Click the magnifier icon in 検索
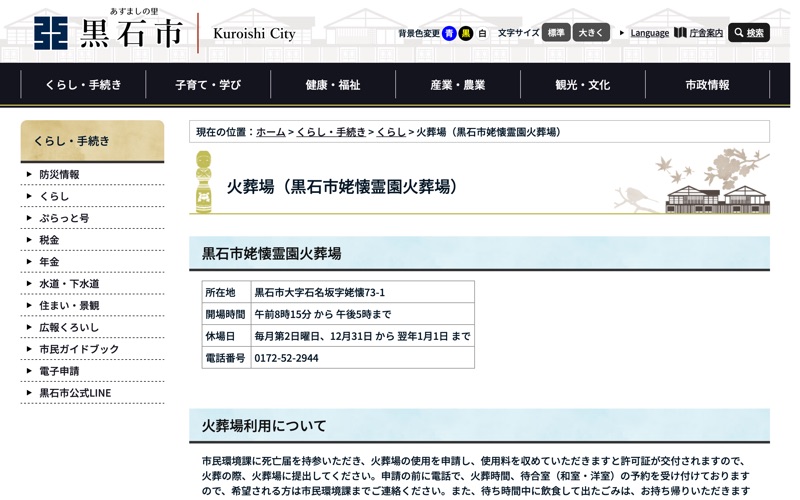The width and height of the screenshot is (800, 500). click(738, 33)
